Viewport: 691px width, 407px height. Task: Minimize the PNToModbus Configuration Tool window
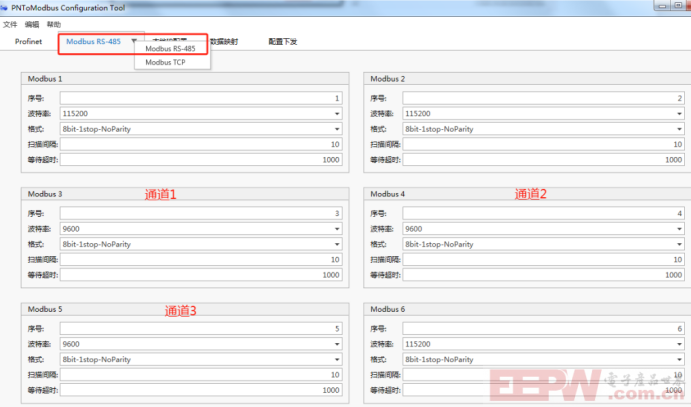click(662, 5)
